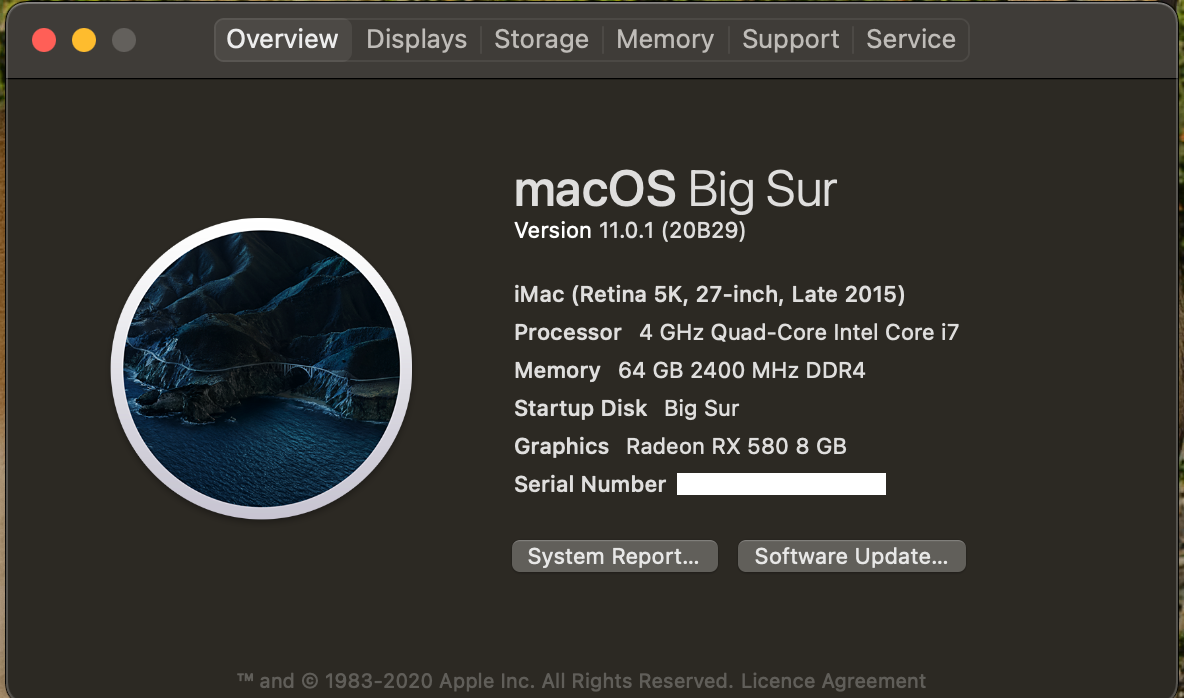Minimize window with the yellow button
The width and height of the screenshot is (1184, 698).
[84, 40]
